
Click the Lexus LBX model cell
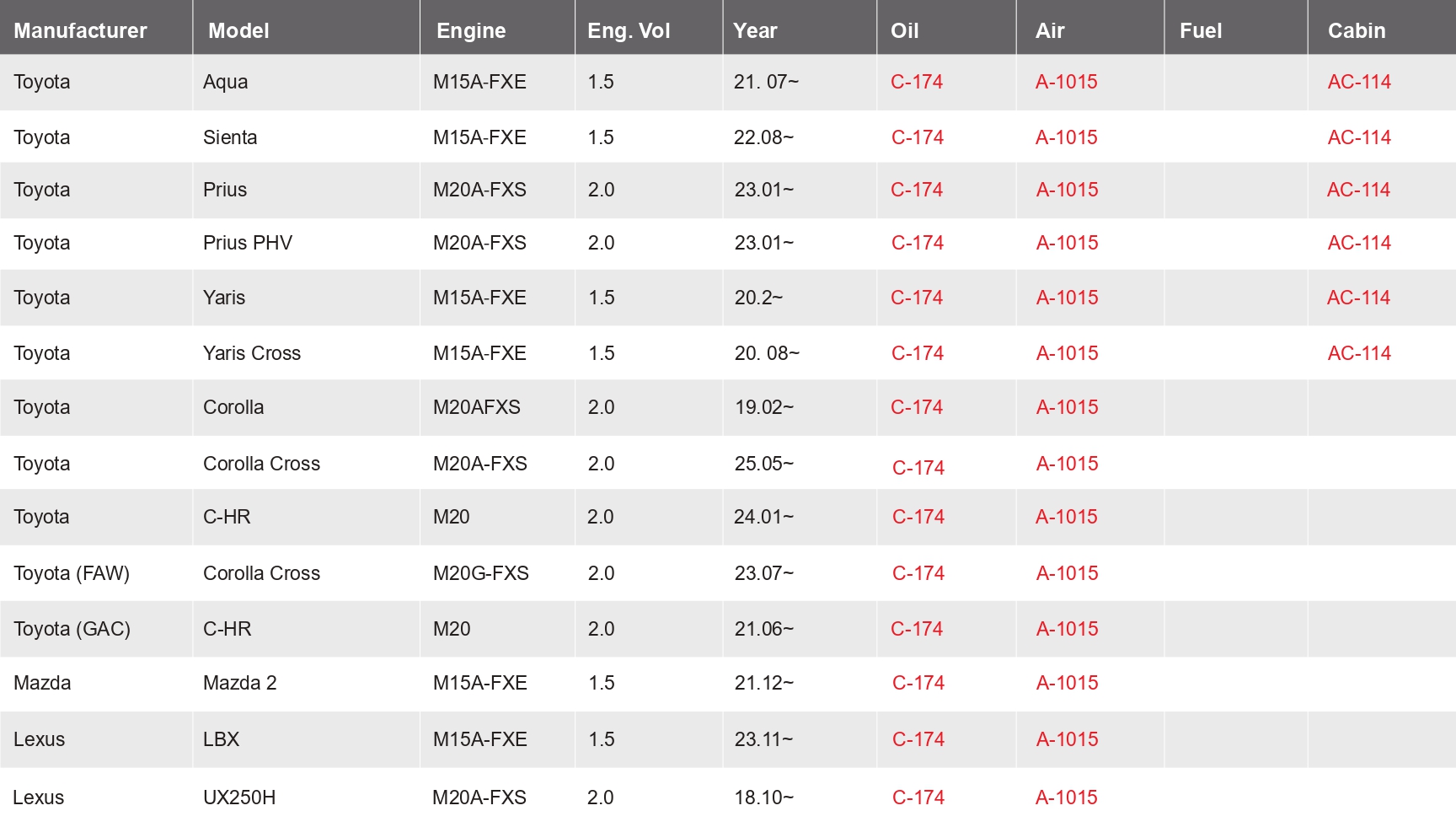(221, 739)
